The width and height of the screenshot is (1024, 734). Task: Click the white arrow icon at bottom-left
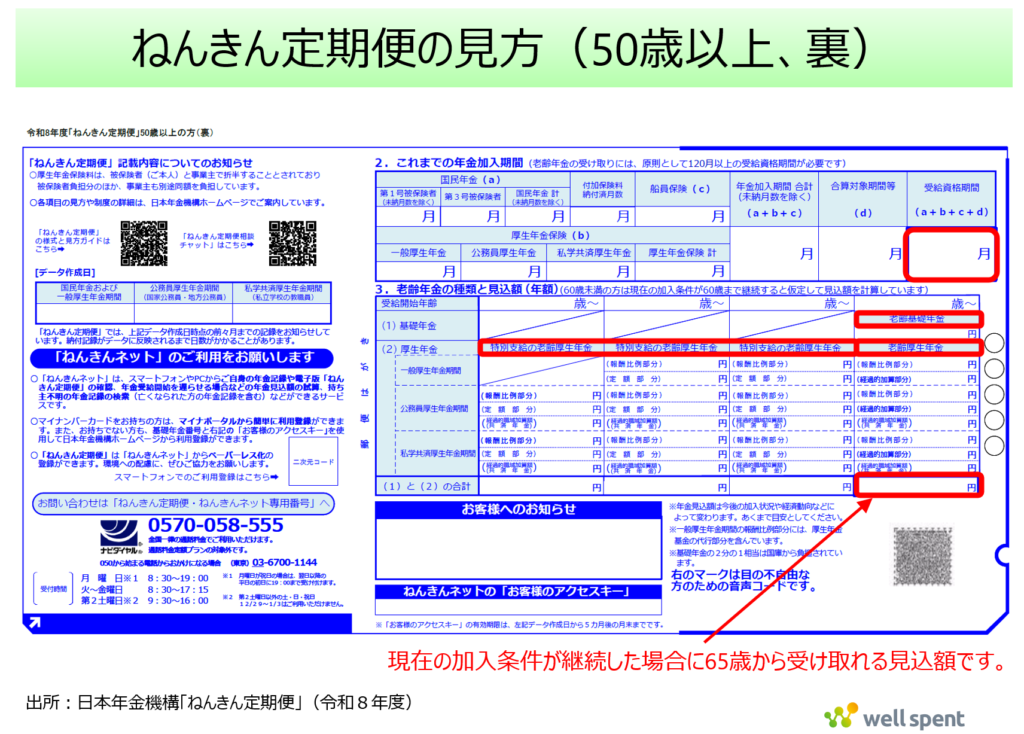click(36, 623)
